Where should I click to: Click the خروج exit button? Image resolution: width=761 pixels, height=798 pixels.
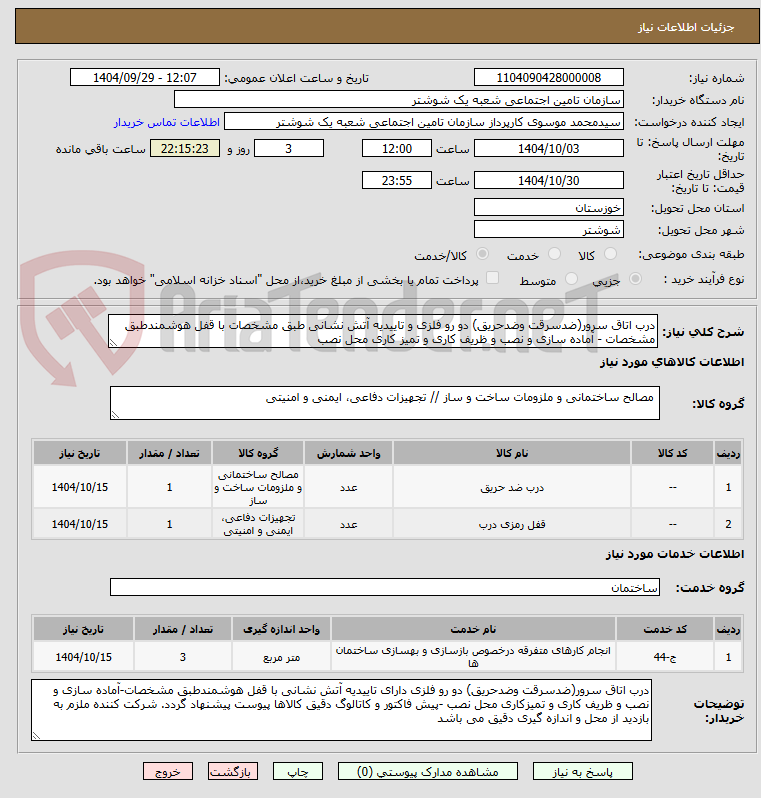click(x=168, y=772)
